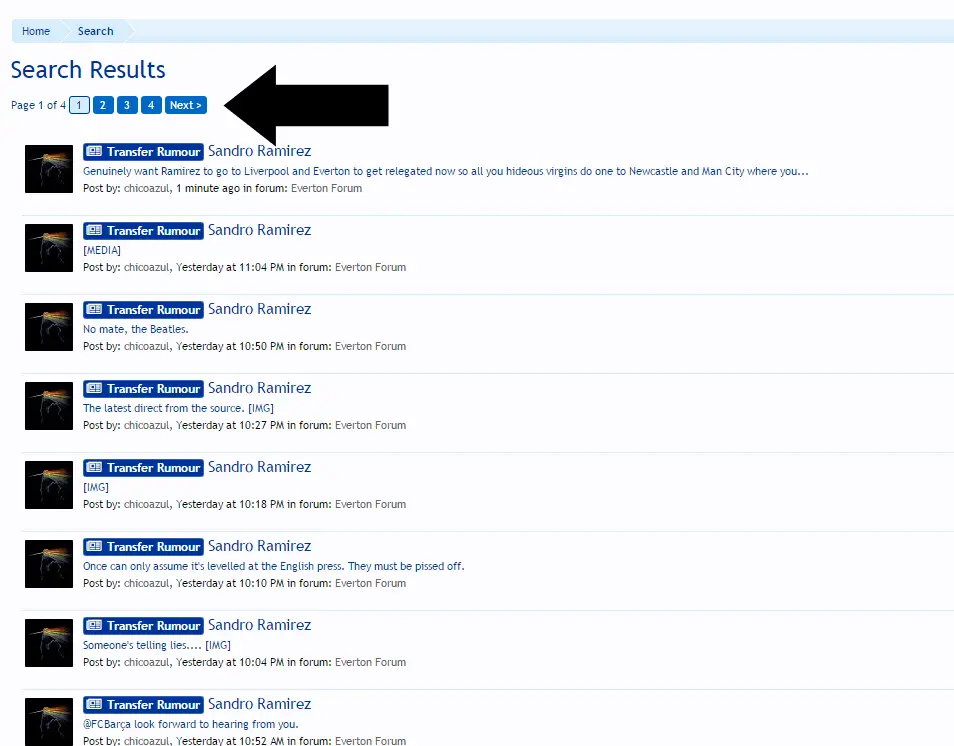The image size is (954, 746).
Task: Open Sandro Ramirez thread from first result
Action: click(x=259, y=151)
